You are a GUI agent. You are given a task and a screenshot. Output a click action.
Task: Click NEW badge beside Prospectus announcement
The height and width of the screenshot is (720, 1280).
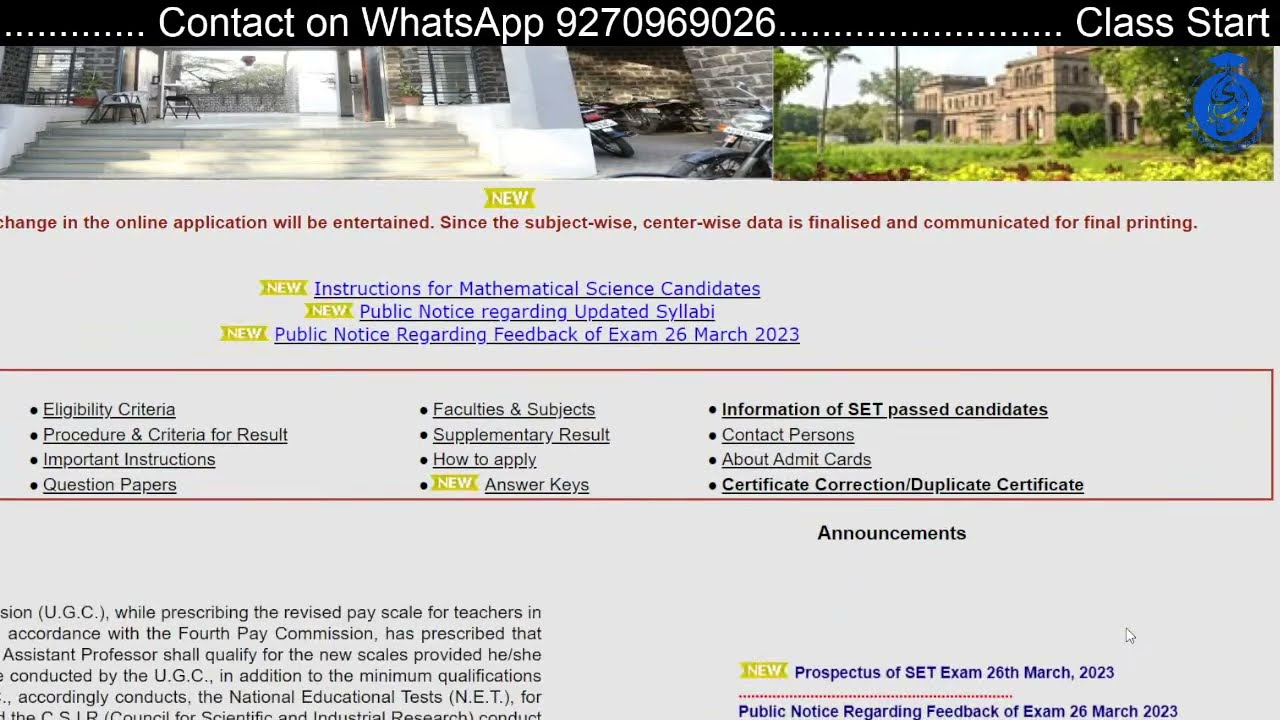click(764, 671)
